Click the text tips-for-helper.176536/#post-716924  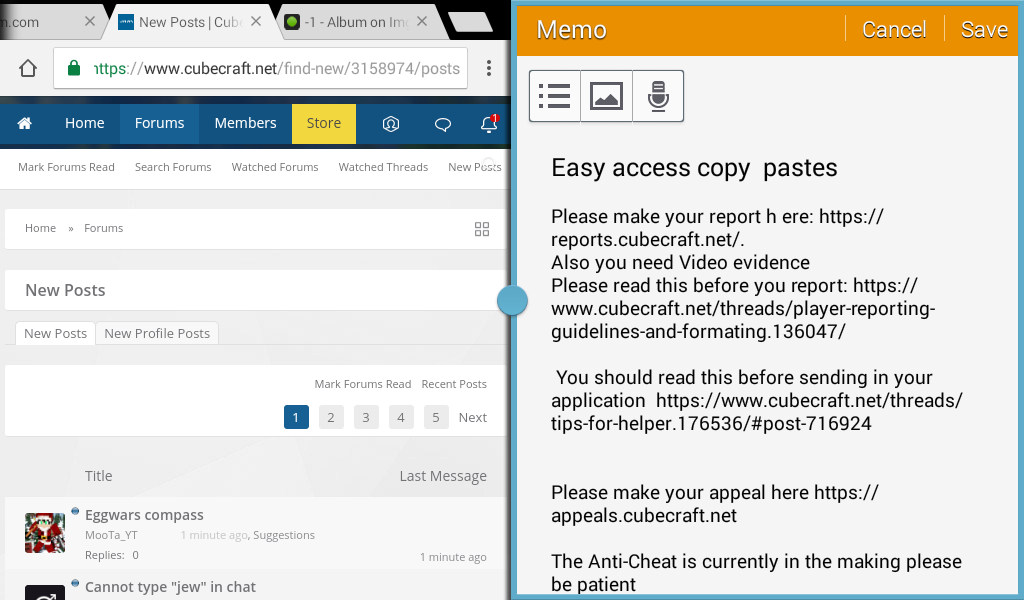(711, 424)
